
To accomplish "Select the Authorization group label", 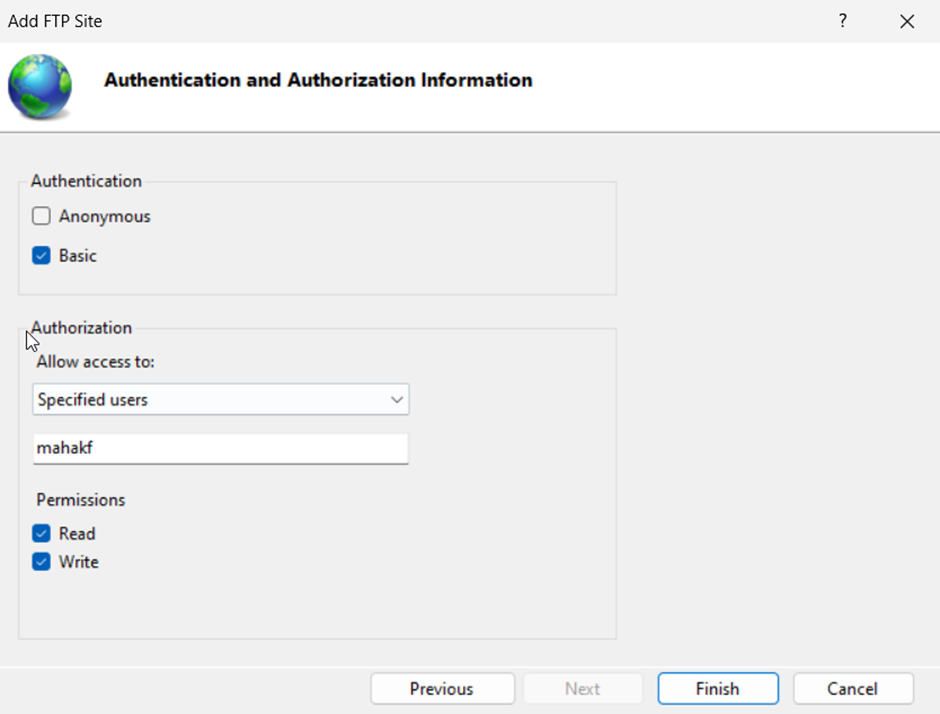I will coord(82,327).
